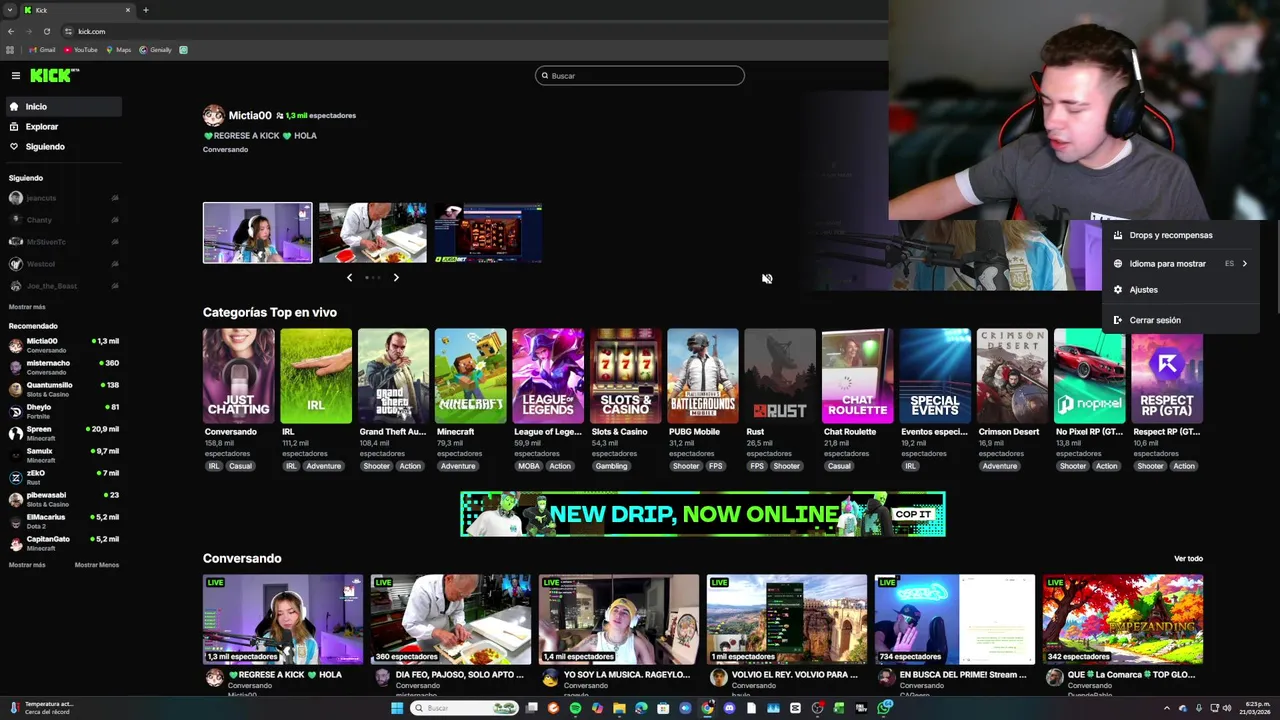Open Gmail bookmark
Screen dimensions: 1280x720
(42, 50)
